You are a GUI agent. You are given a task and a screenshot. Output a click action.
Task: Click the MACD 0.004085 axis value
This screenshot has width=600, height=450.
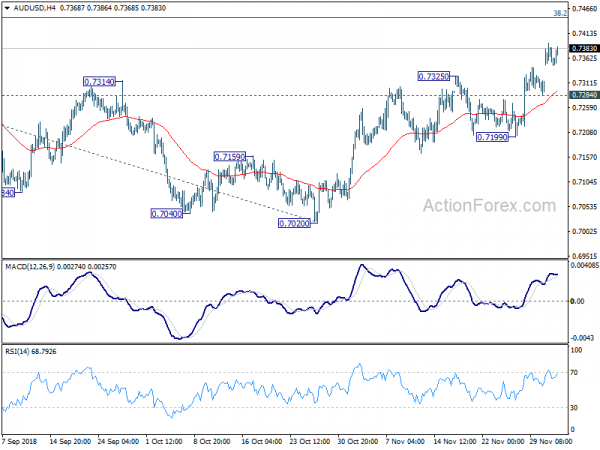(584, 265)
